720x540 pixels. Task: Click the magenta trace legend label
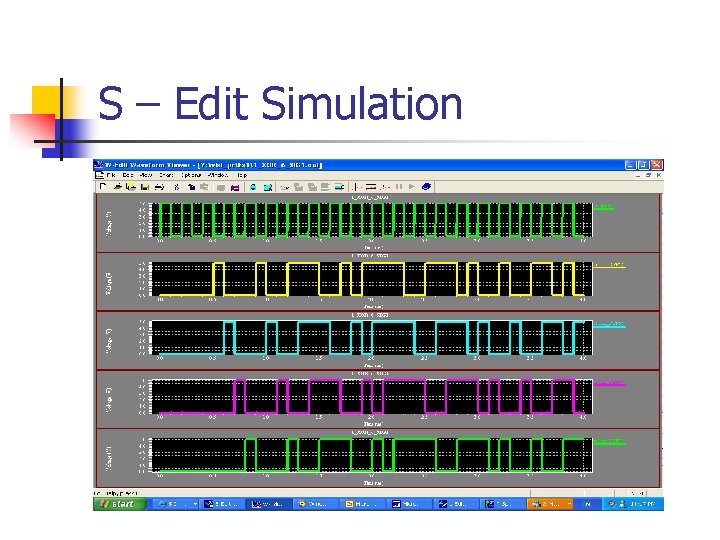[610, 383]
